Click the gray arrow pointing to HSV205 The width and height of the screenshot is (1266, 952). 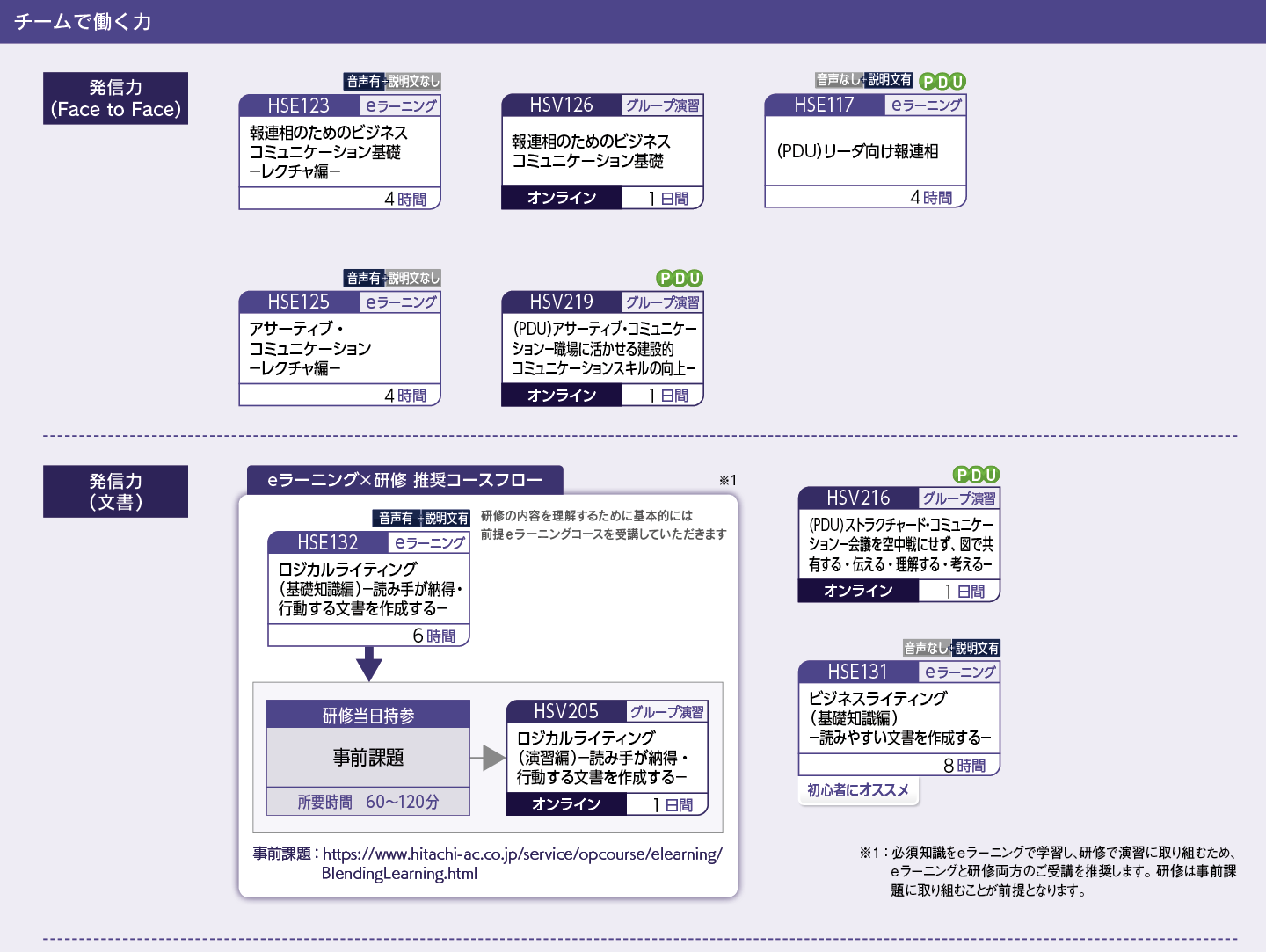pyautogui.click(x=488, y=758)
